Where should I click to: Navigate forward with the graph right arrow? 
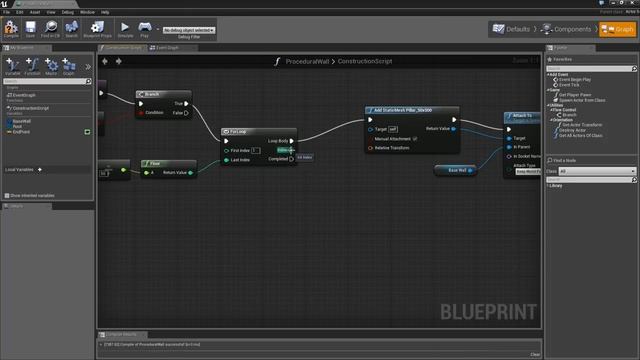coord(119,61)
